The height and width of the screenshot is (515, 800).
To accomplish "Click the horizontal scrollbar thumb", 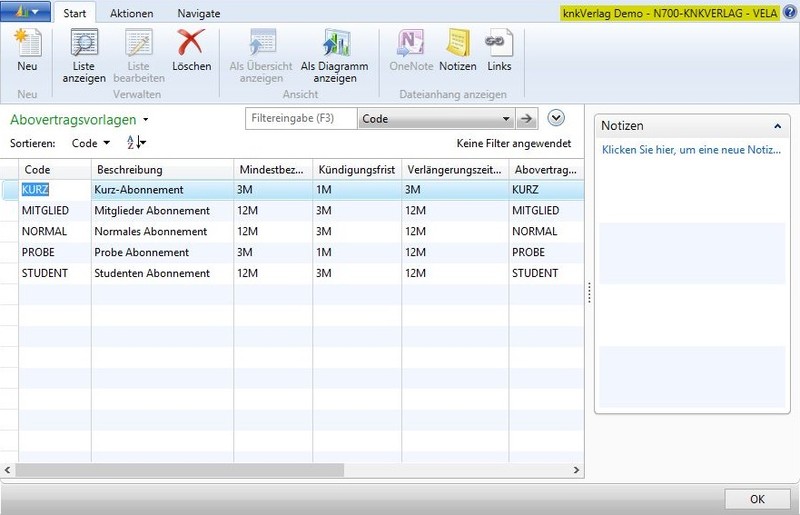I will [180, 470].
